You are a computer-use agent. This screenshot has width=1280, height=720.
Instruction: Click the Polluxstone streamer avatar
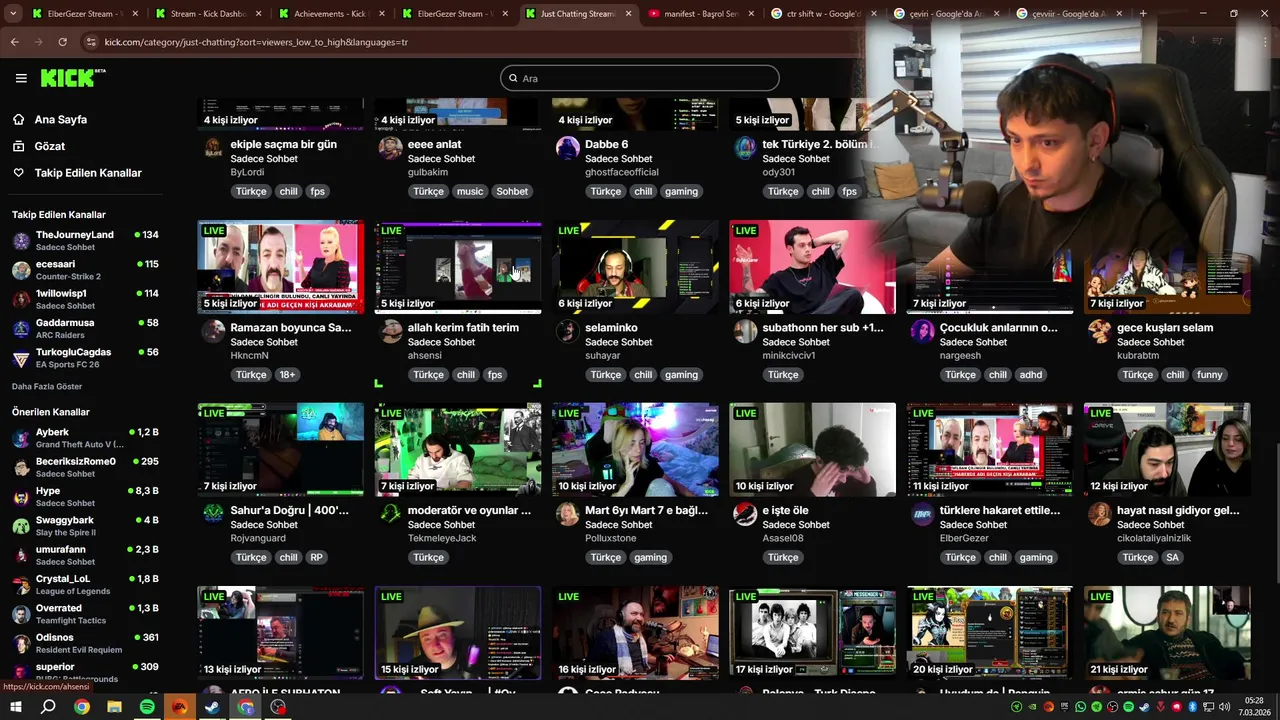[568, 514]
